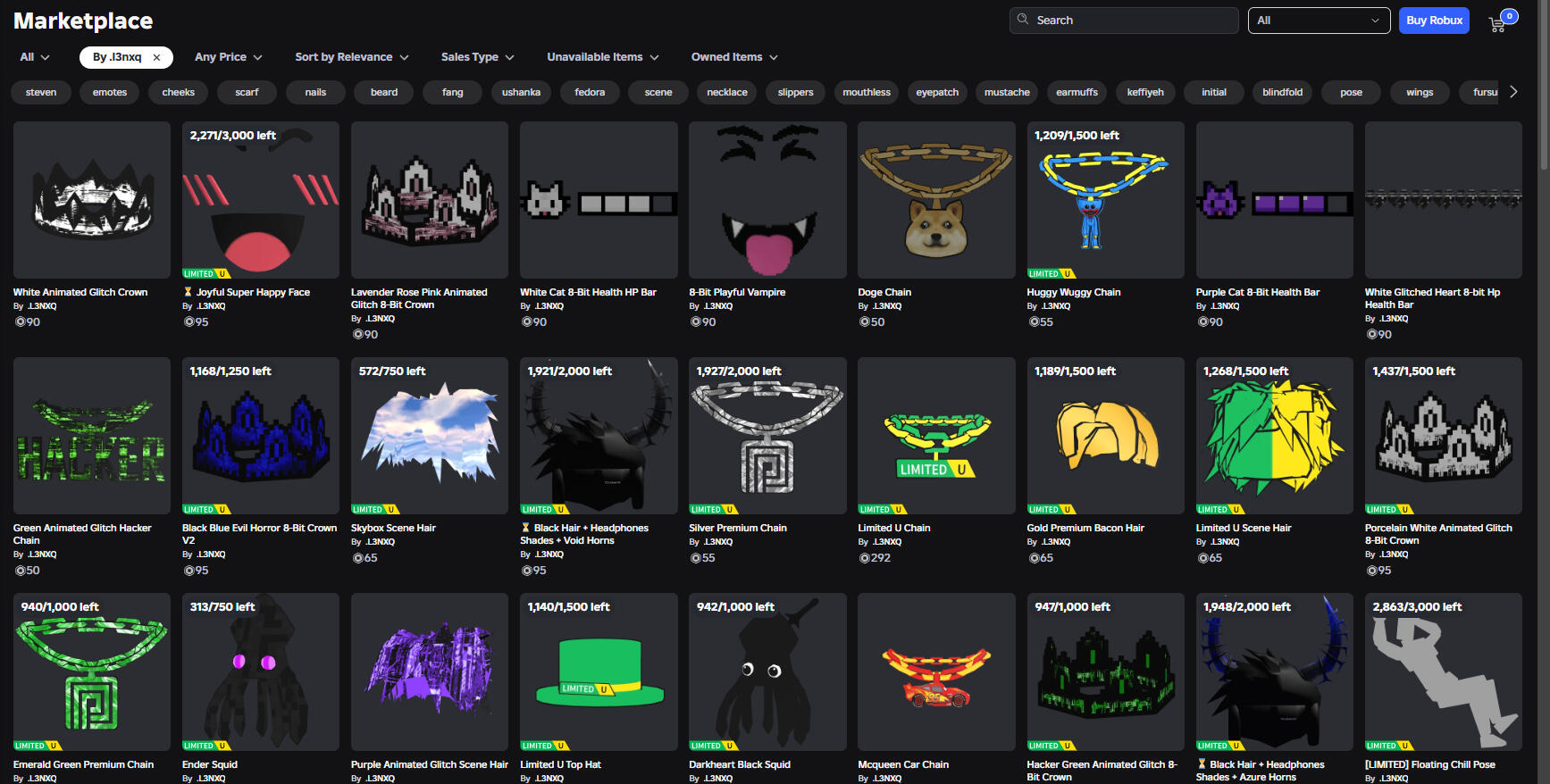Select the ushanka tag chip

click(x=522, y=92)
